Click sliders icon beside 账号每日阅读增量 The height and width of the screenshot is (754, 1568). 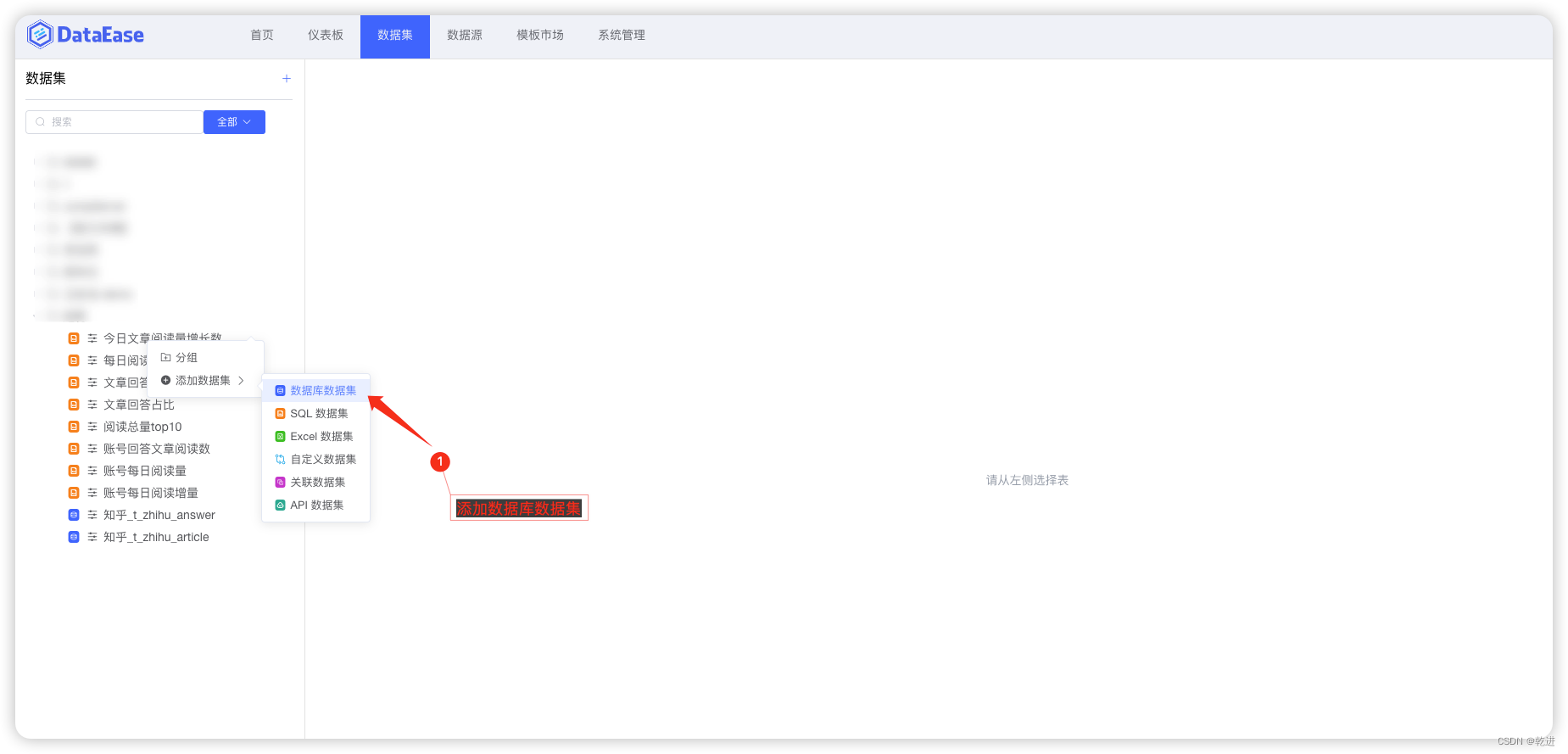[x=92, y=493]
